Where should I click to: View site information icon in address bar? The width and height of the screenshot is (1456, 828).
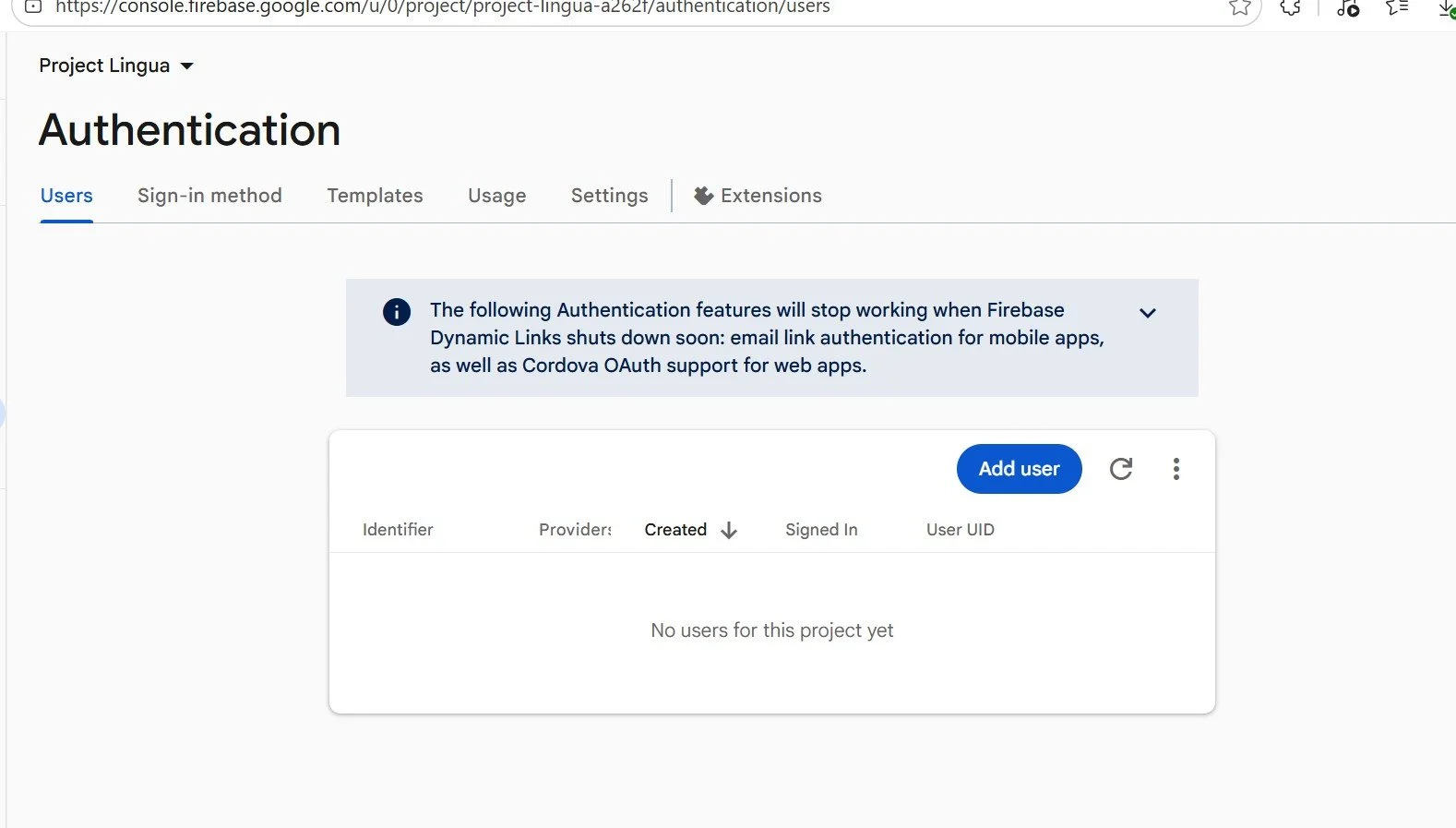click(x=33, y=6)
